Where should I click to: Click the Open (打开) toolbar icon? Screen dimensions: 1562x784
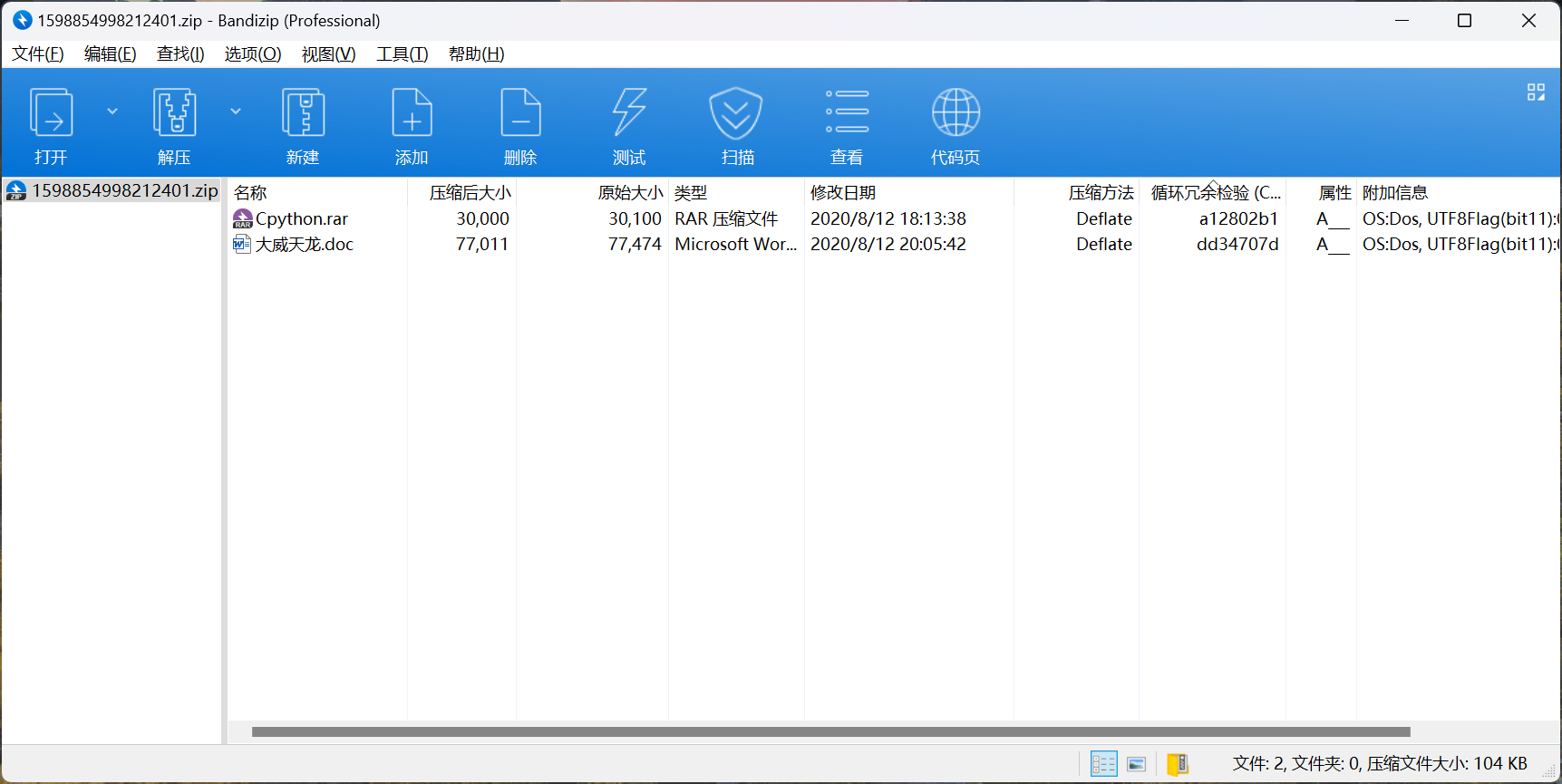click(x=51, y=113)
